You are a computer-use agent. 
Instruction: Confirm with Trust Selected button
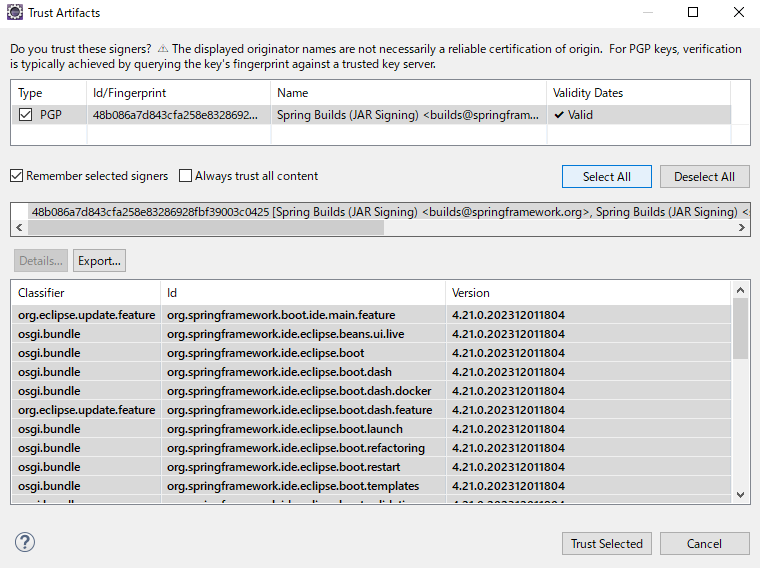pyautogui.click(x=607, y=543)
